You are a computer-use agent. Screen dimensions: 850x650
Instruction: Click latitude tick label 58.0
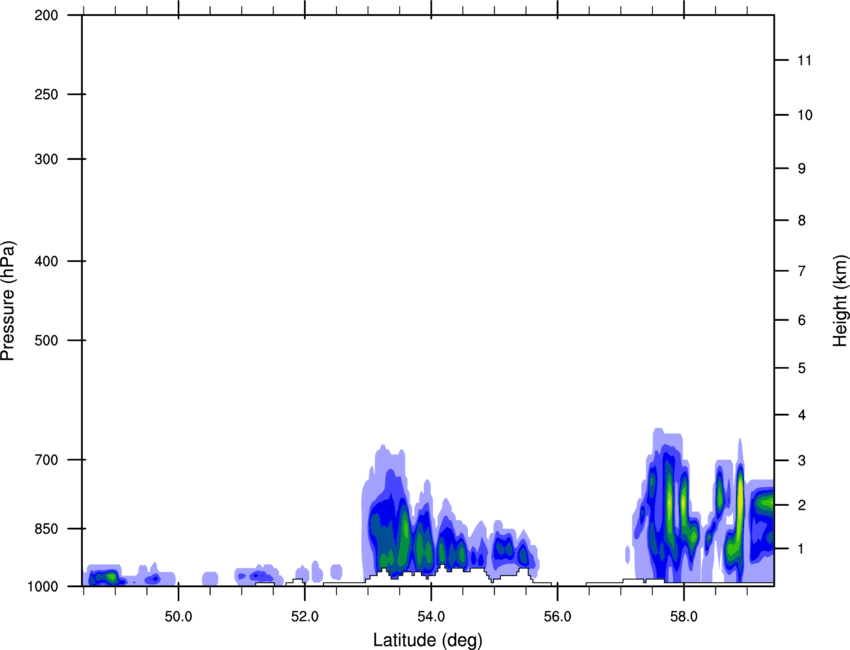click(x=684, y=617)
